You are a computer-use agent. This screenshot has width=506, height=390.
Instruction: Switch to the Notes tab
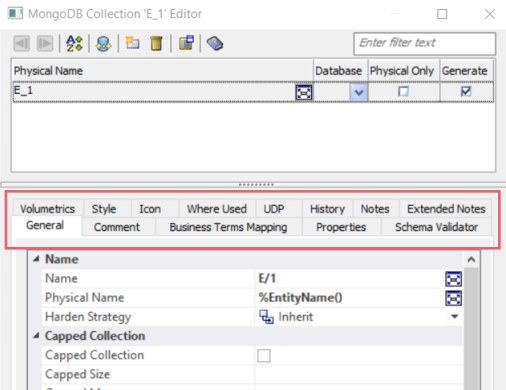(x=375, y=209)
